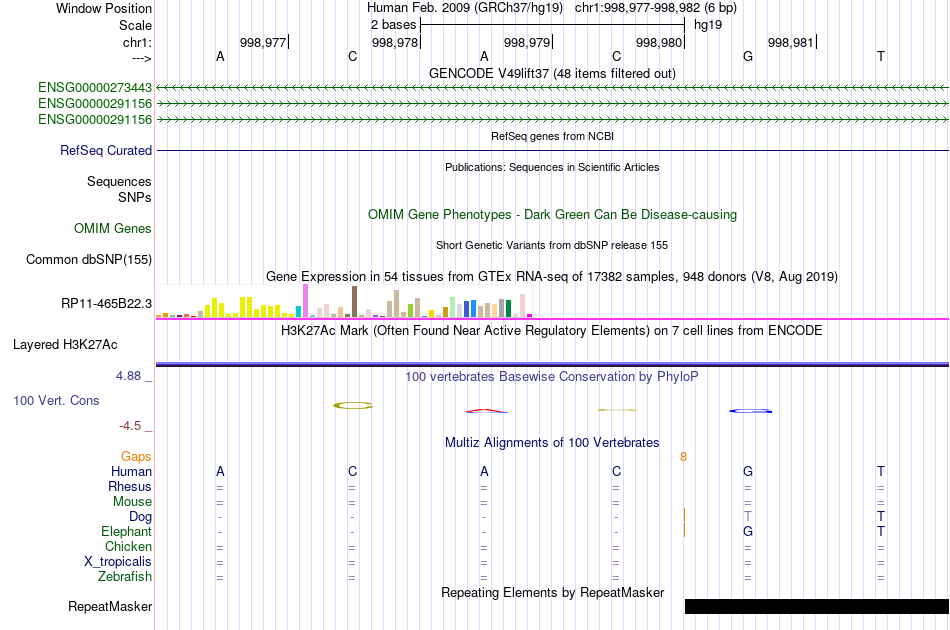This screenshot has width=950, height=630.
Task: Click the X_tropicalis species label
Action: pyautogui.click(x=118, y=562)
